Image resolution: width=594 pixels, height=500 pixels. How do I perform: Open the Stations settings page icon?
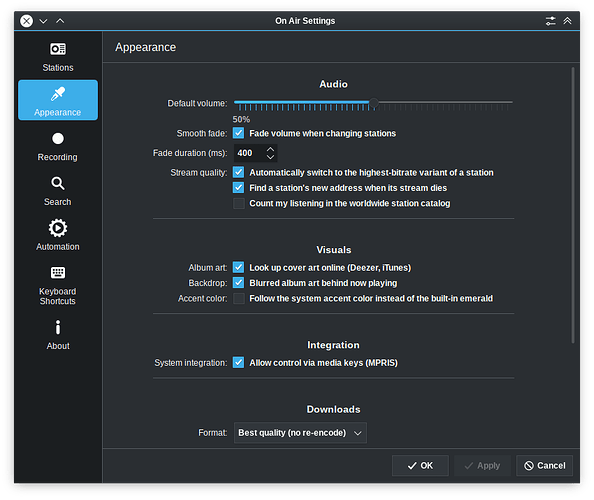point(58,49)
